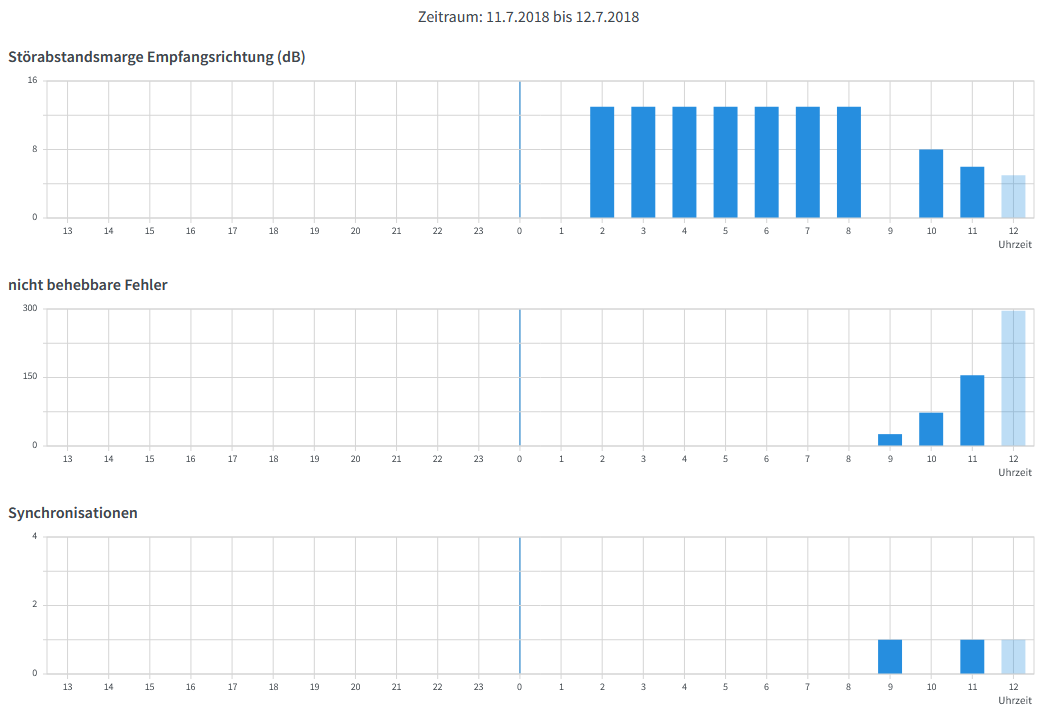
Task: Click the 9 o'clock Synchronisationen bar
Action: point(889,655)
